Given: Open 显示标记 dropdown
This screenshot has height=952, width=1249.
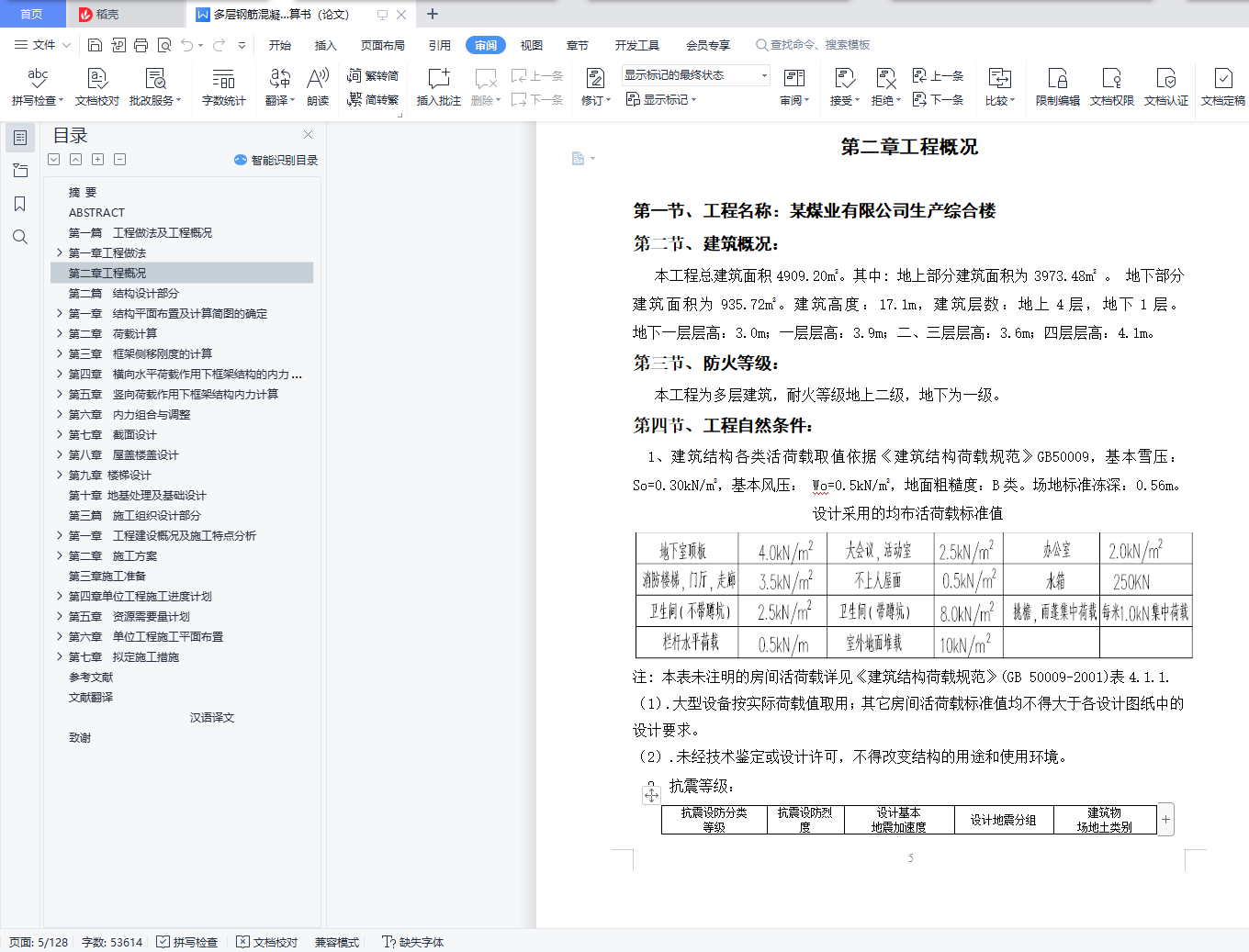Looking at the screenshot, I should tap(662, 99).
